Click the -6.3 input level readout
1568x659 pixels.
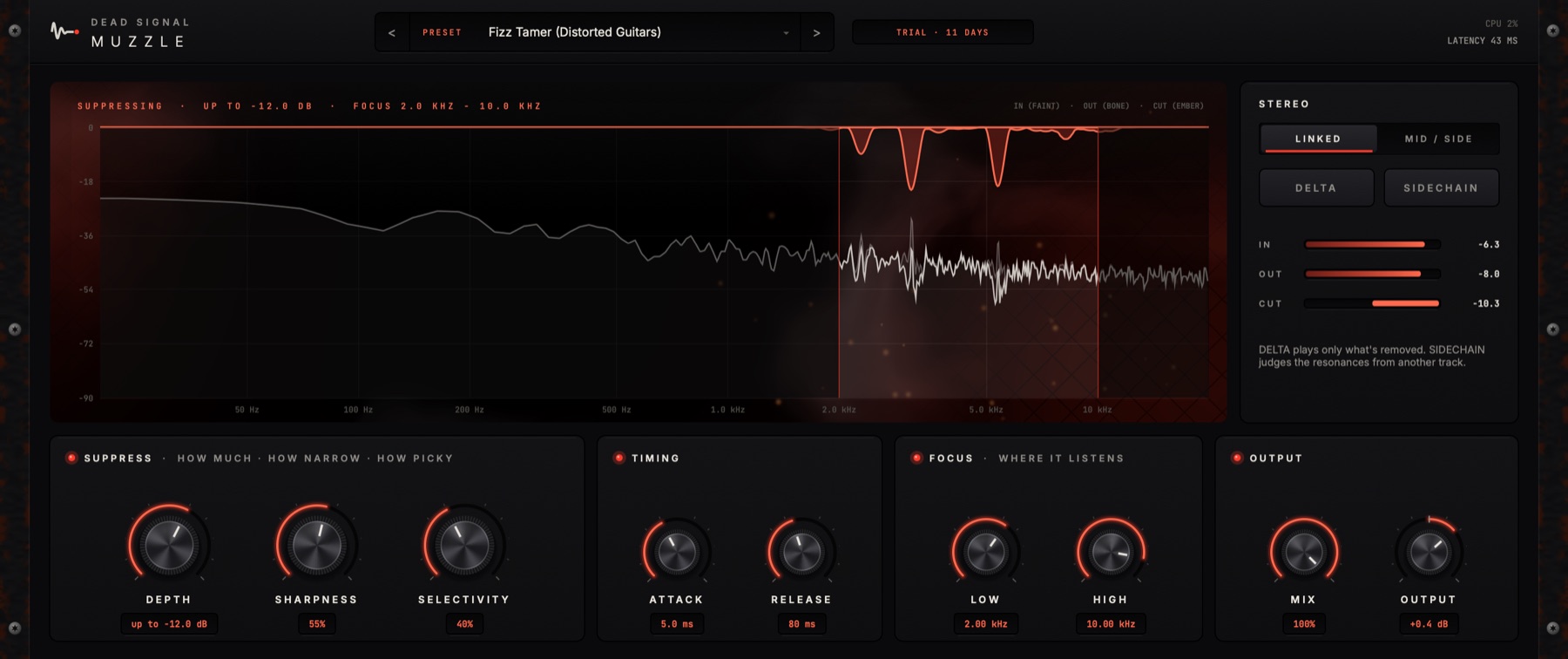tap(1489, 245)
